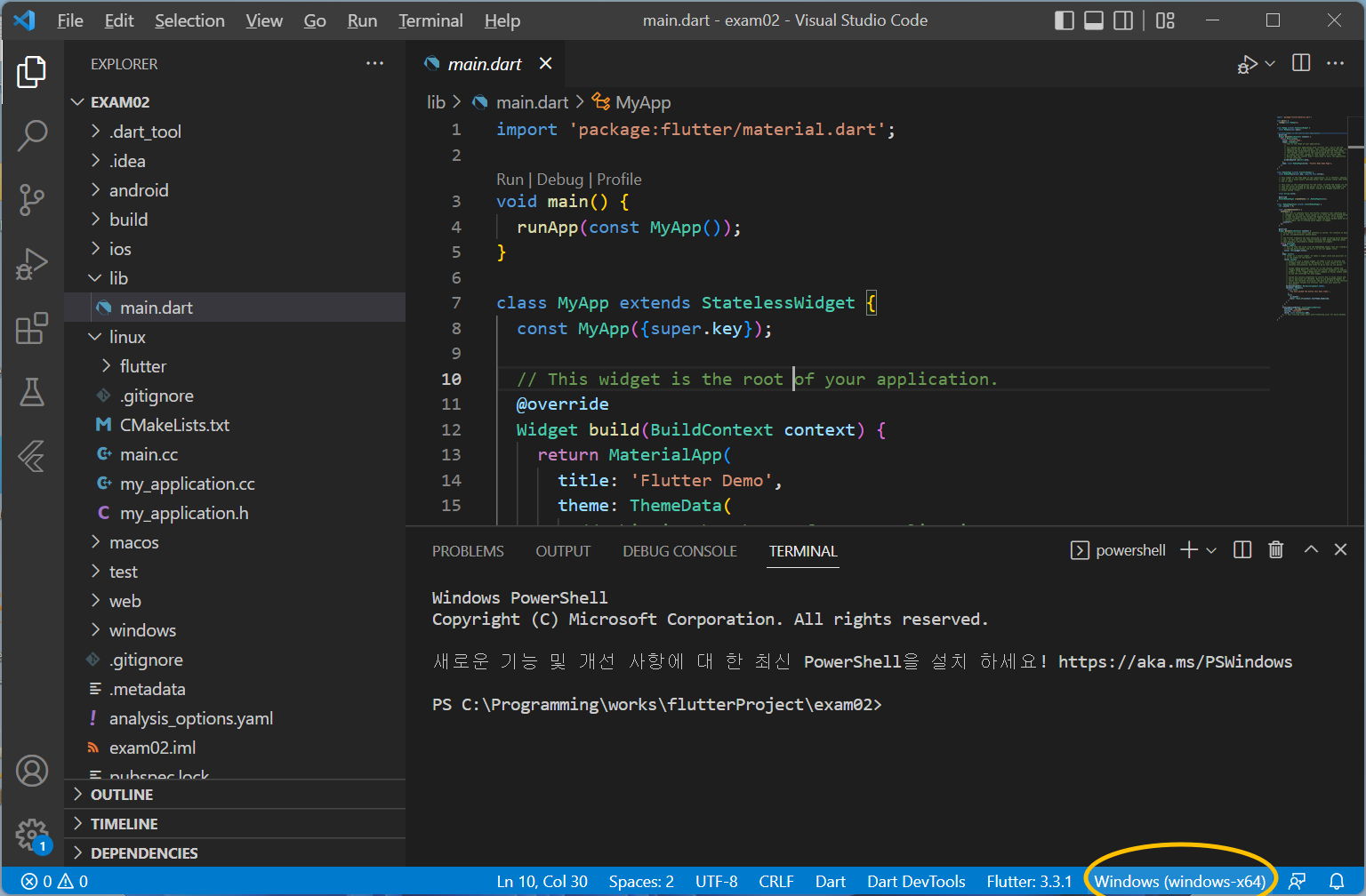
Task: Open the Flutter sidebar view
Action: pyautogui.click(x=32, y=456)
